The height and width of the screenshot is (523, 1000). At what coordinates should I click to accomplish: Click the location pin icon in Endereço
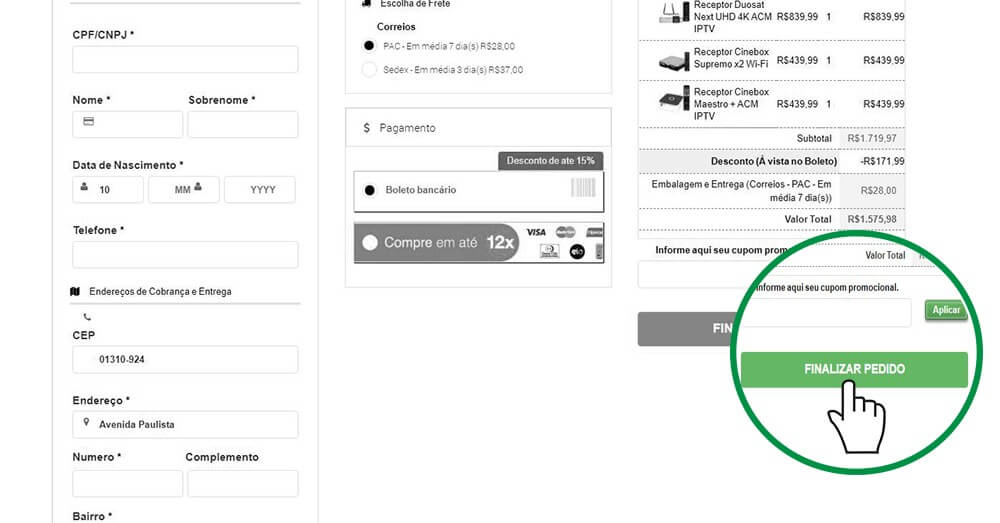pos(86,422)
